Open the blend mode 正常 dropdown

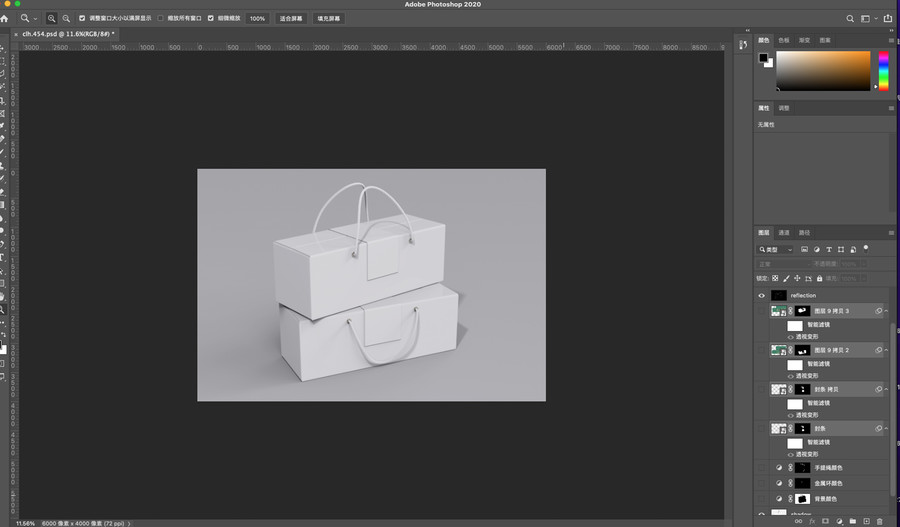pos(783,264)
